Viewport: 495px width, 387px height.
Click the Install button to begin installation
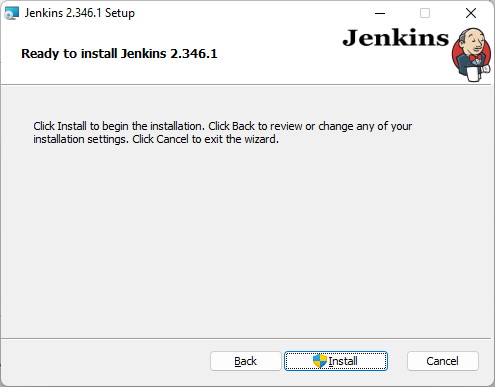point(336,361)
